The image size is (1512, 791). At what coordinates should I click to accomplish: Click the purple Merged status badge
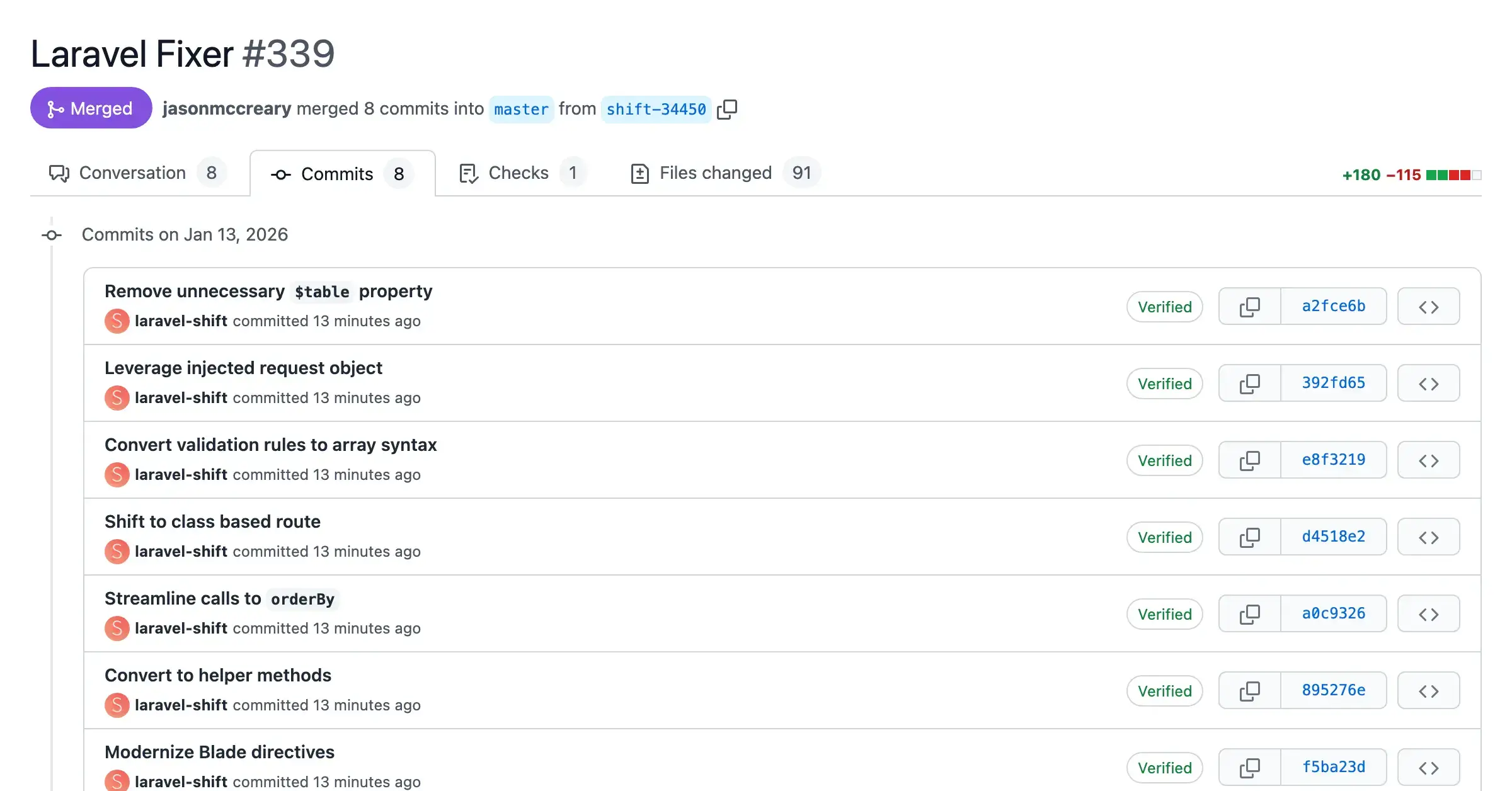tap(91, 108)
